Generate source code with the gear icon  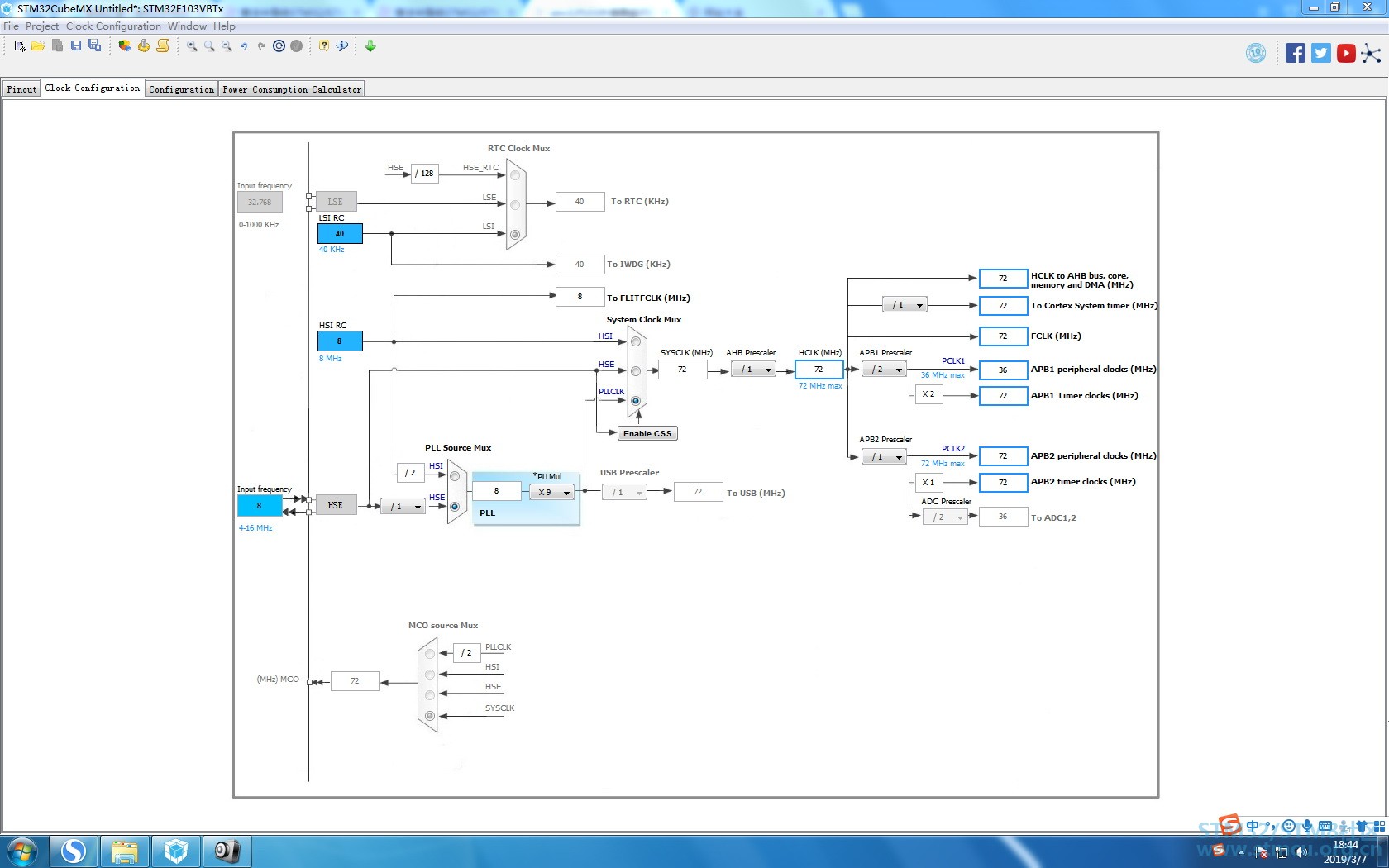(x=144, y=46)
